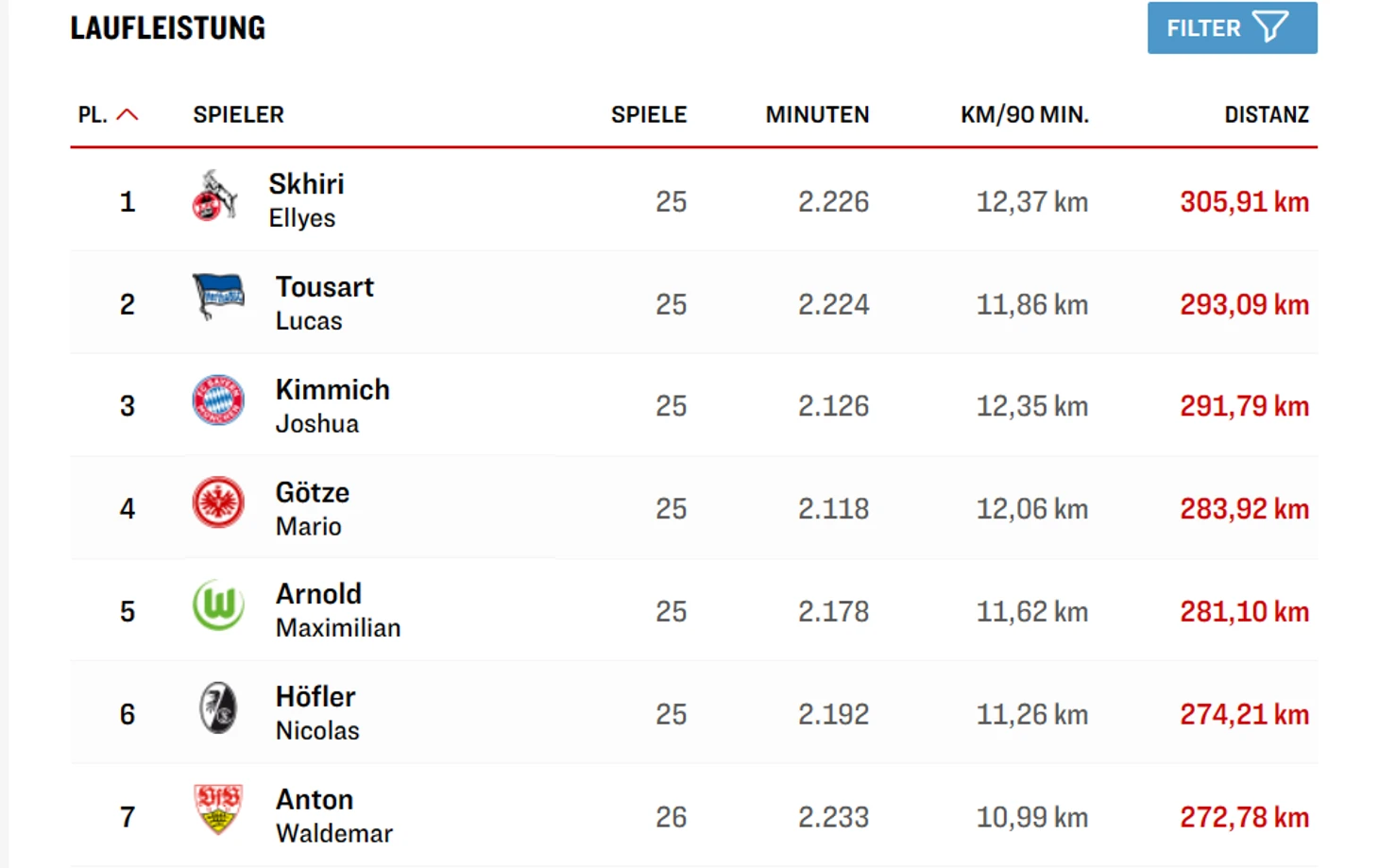Click the FC Bayern München crest
The width and height of the screenshot is (1379, 868).
tap(218, 400)
